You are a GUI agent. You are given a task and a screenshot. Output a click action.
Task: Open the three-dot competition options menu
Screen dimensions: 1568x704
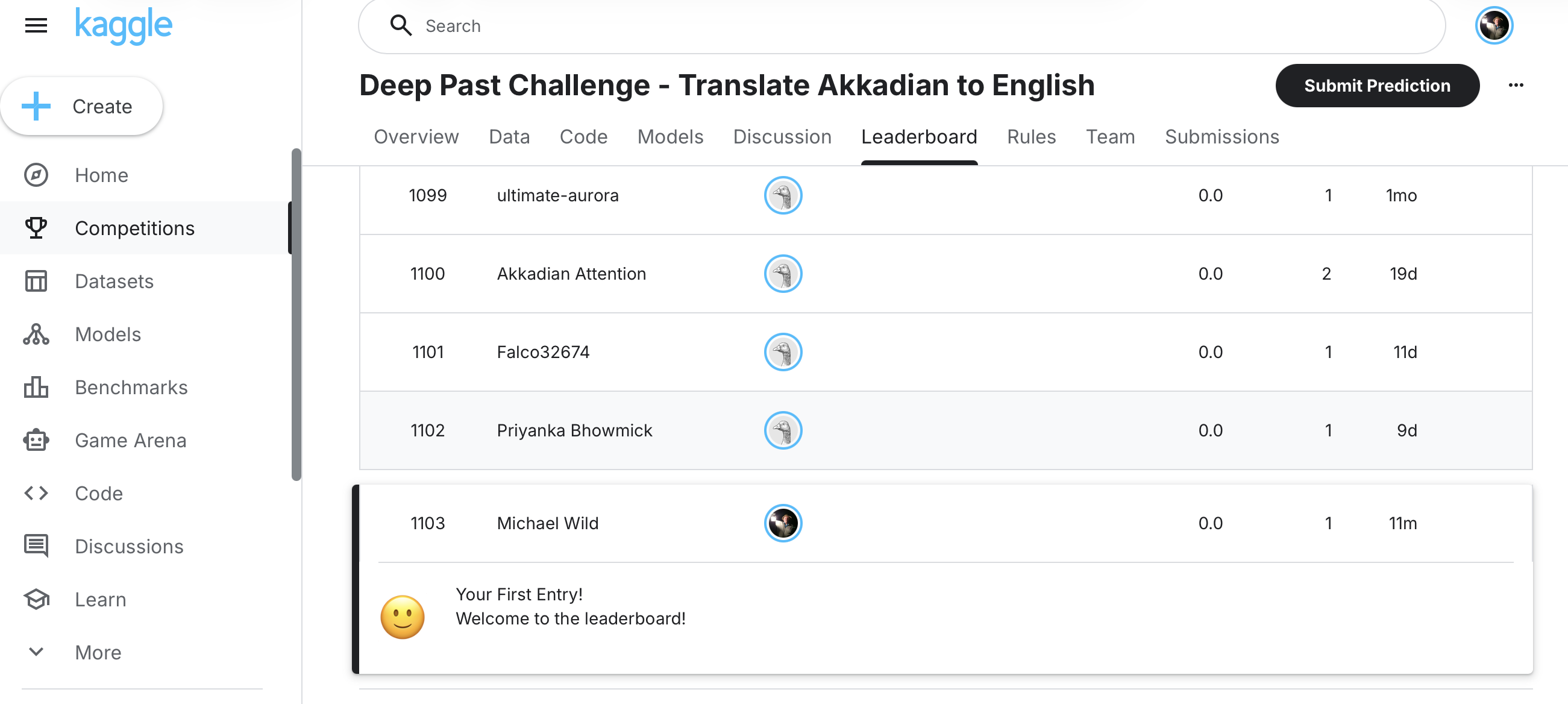pyautogui.click(x=1516, y=85)
